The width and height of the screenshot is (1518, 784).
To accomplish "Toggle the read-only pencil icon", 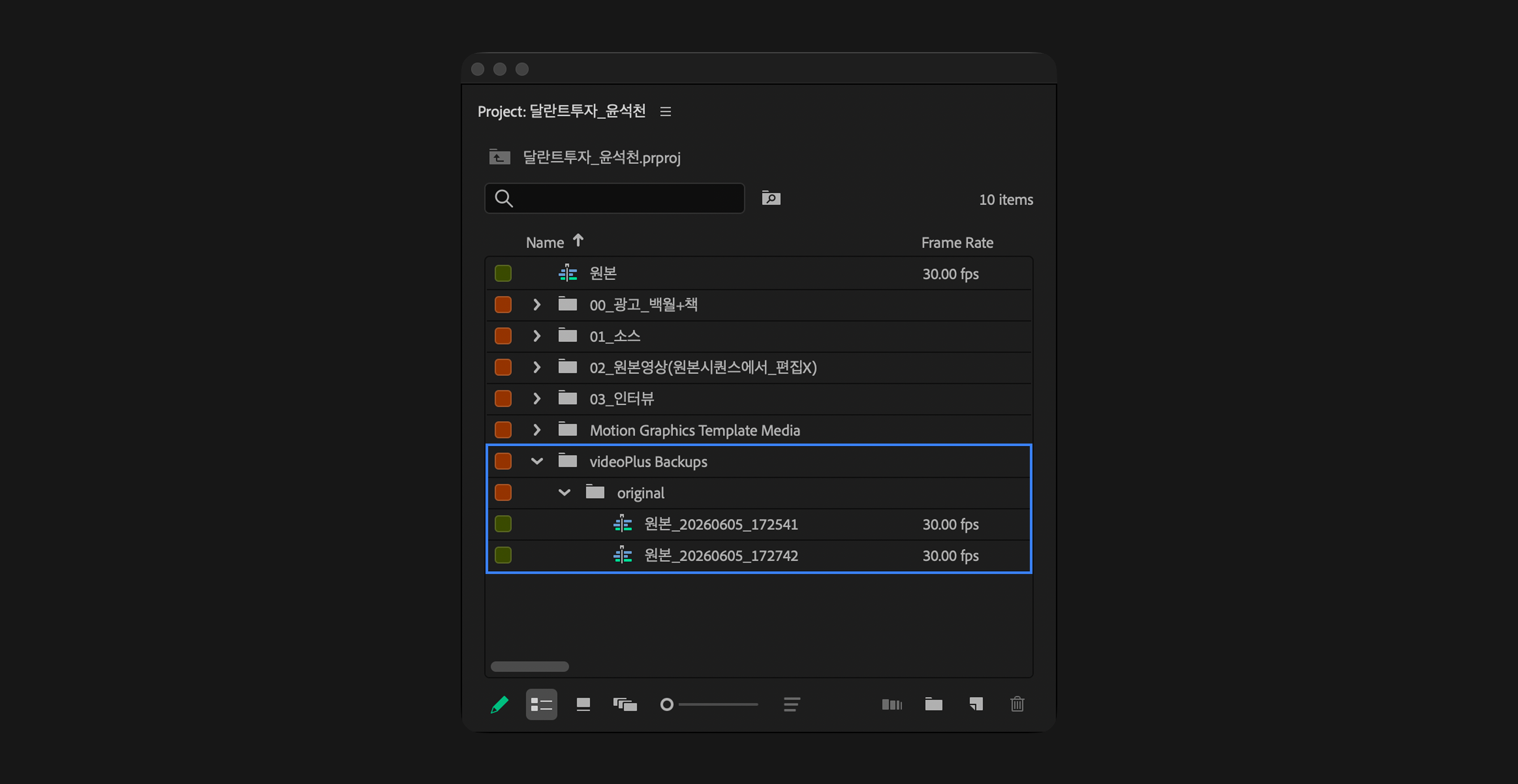I will (x=500, y=704).
